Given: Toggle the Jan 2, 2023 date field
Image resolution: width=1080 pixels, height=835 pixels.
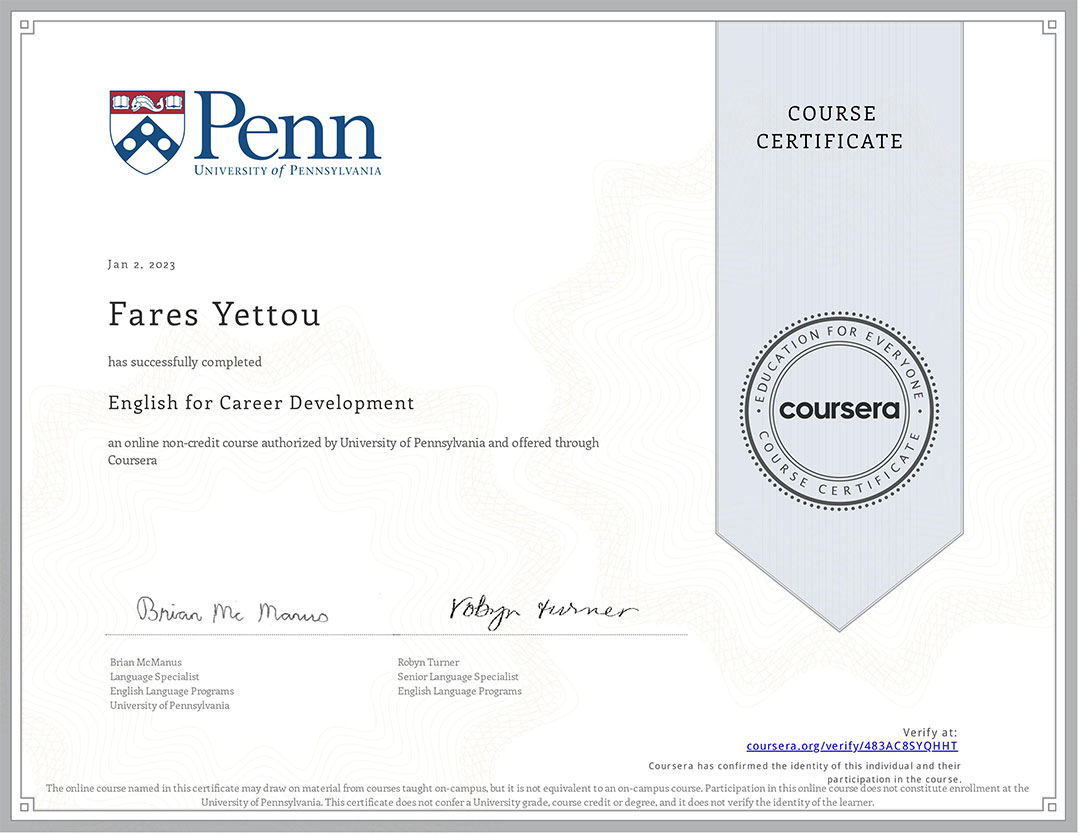Looking at the screenshot, I should pos(140,264).
